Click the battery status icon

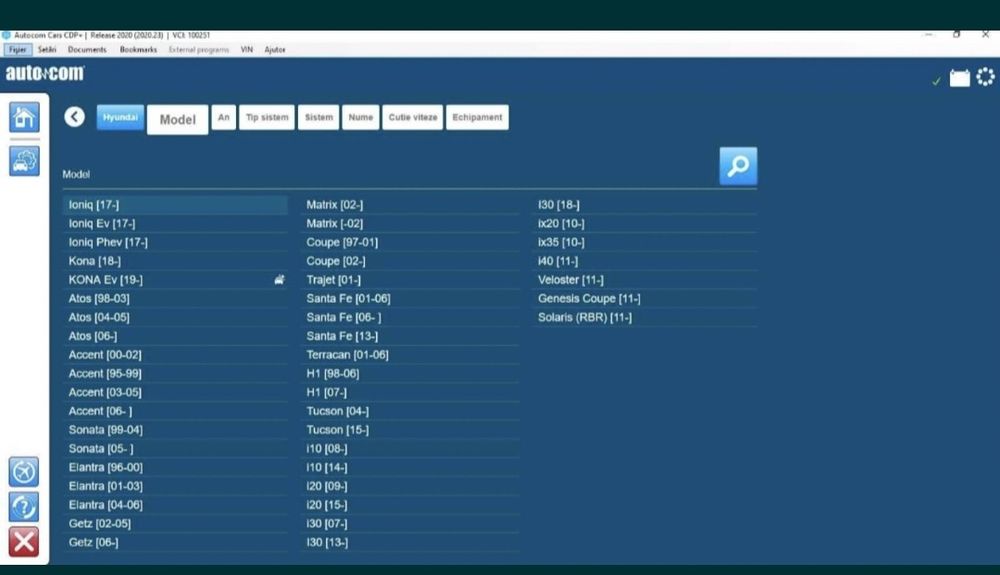click(x=959, y=78)
